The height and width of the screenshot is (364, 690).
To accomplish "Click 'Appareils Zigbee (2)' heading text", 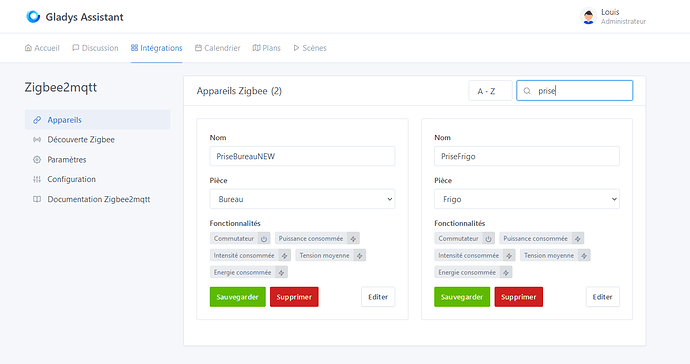I will click(x=239, y=91).
